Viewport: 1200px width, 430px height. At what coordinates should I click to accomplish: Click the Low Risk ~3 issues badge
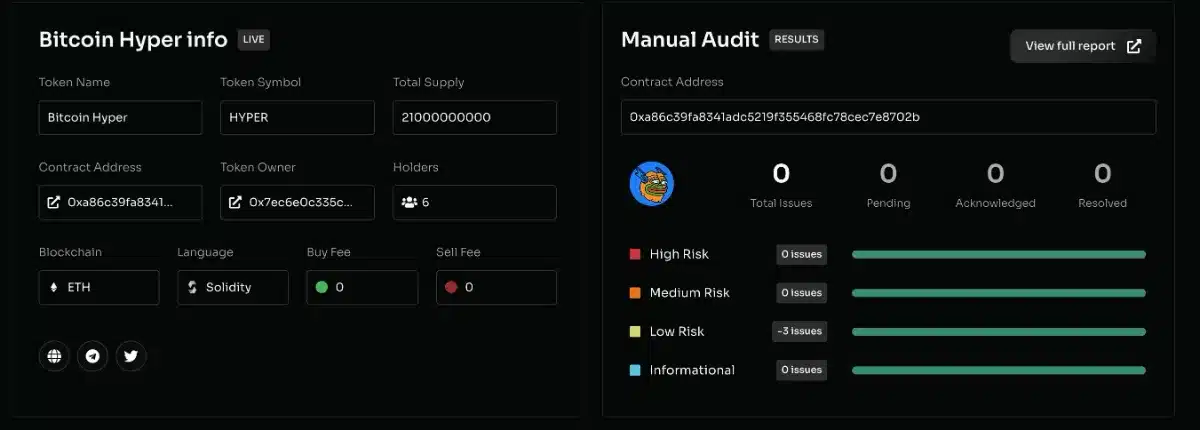(x=799, y=331)
